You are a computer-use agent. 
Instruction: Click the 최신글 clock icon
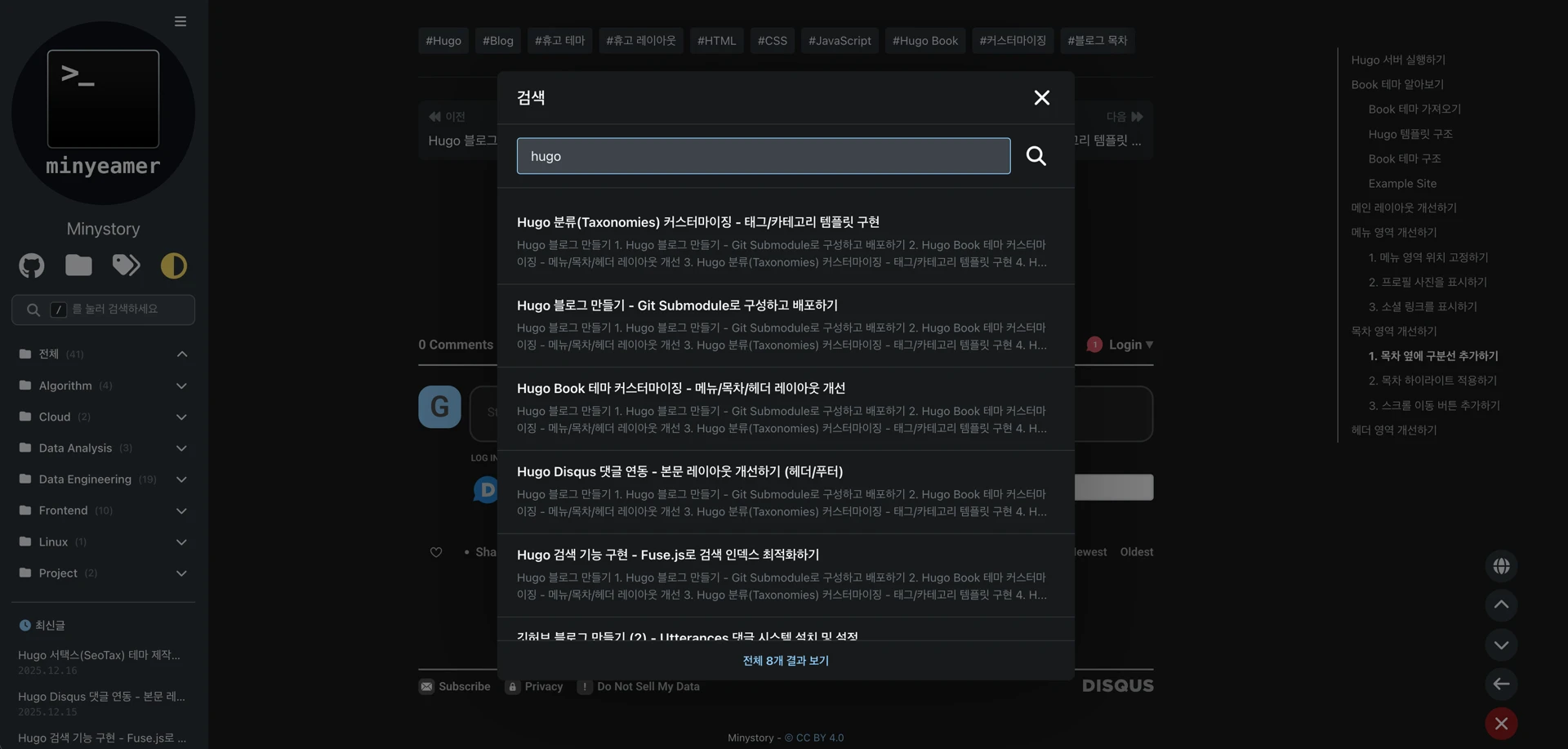point(24,626)
